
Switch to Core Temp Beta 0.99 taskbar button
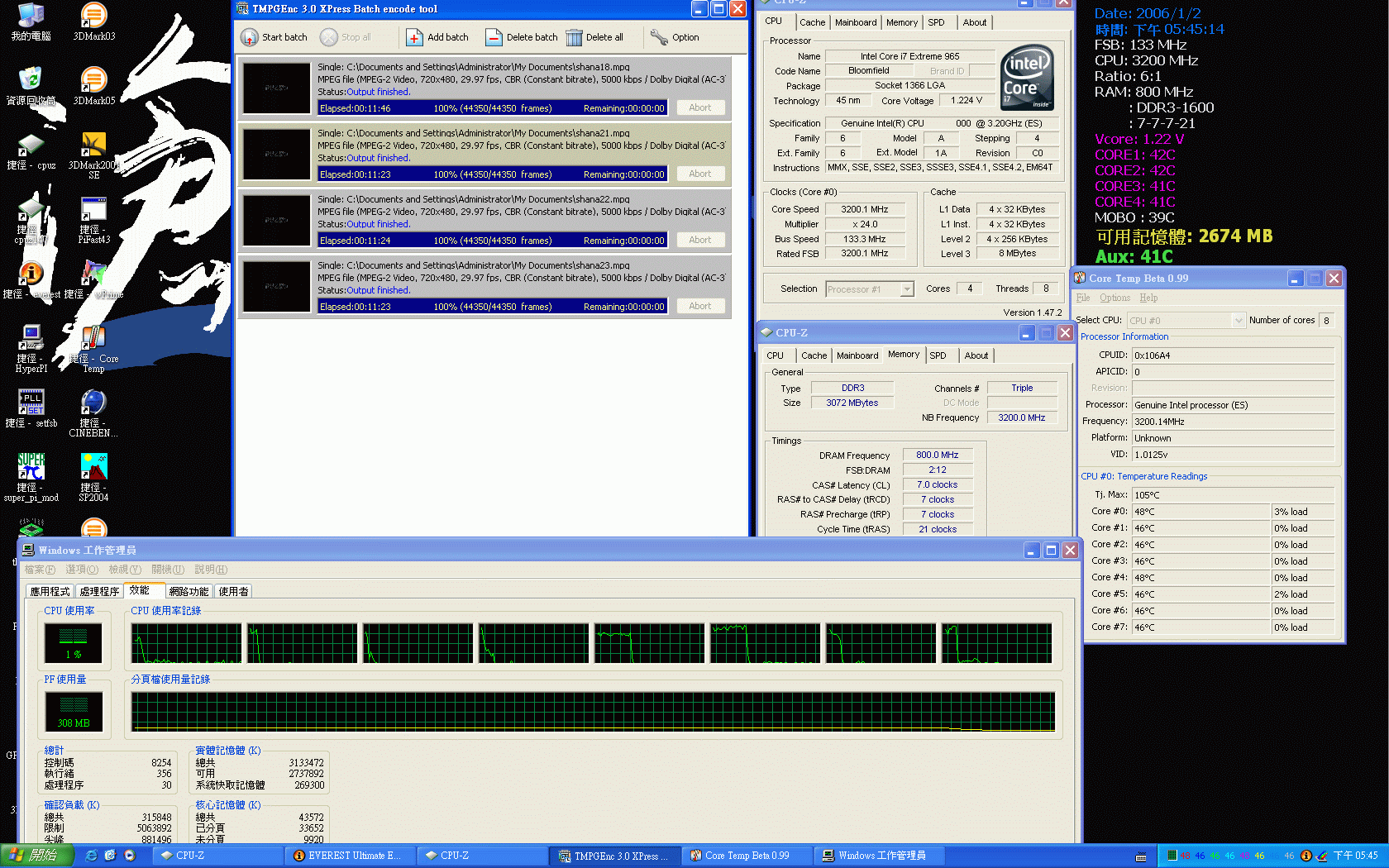coord(748,856)
